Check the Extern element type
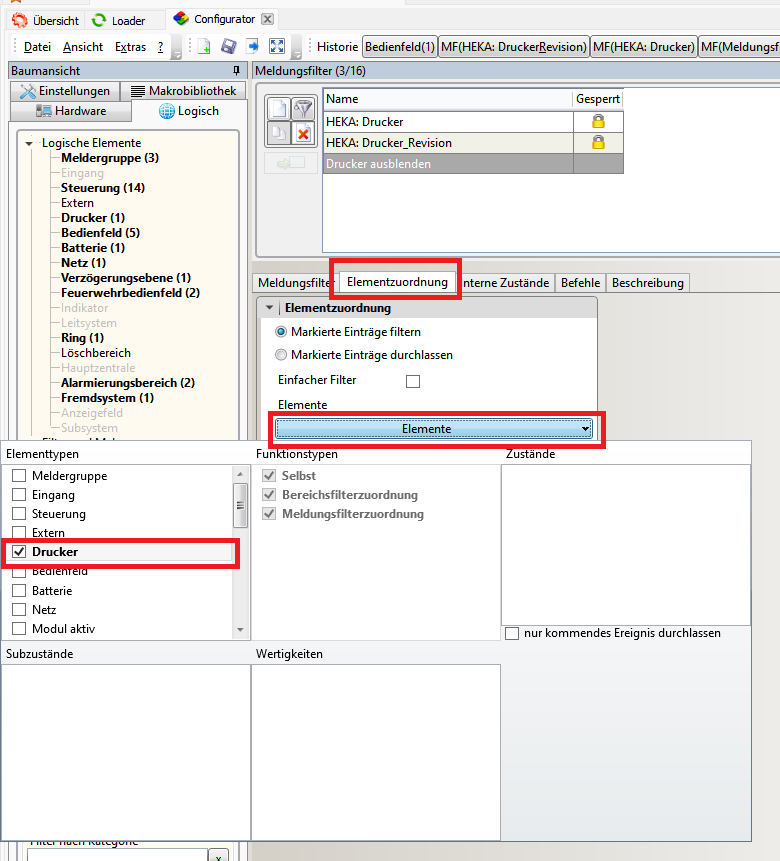 coord(19,533)
